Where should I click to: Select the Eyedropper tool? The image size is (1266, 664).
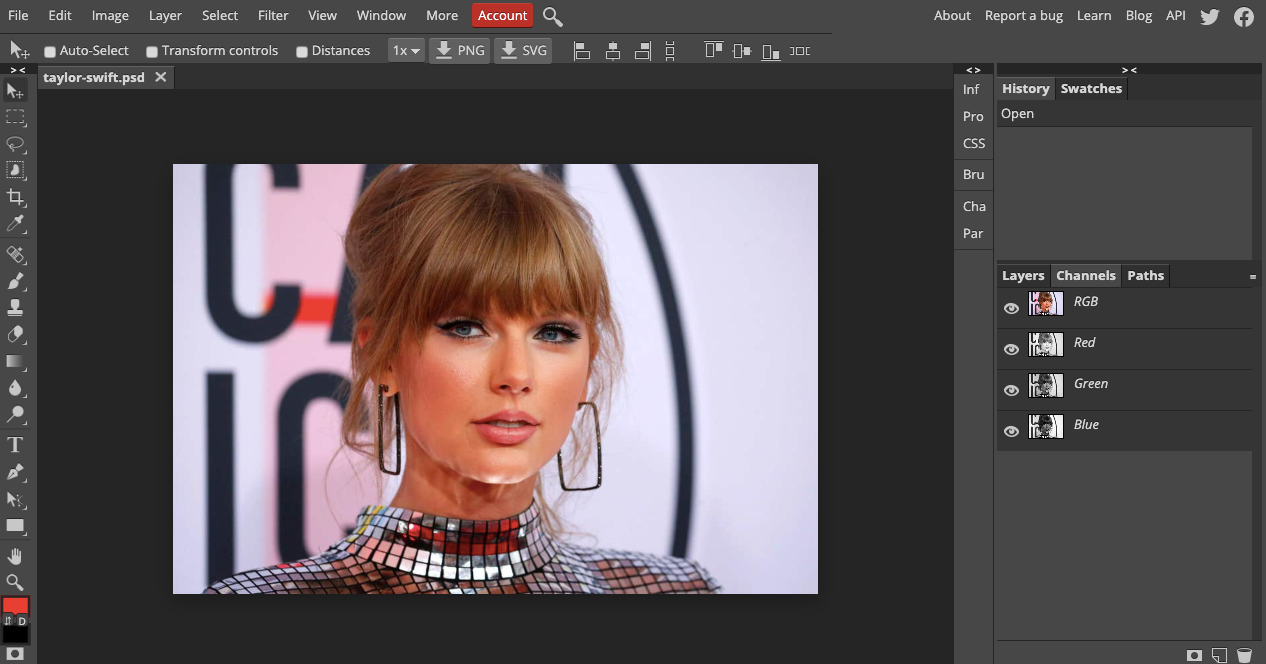pyautogui.click(x=15, y=224)
